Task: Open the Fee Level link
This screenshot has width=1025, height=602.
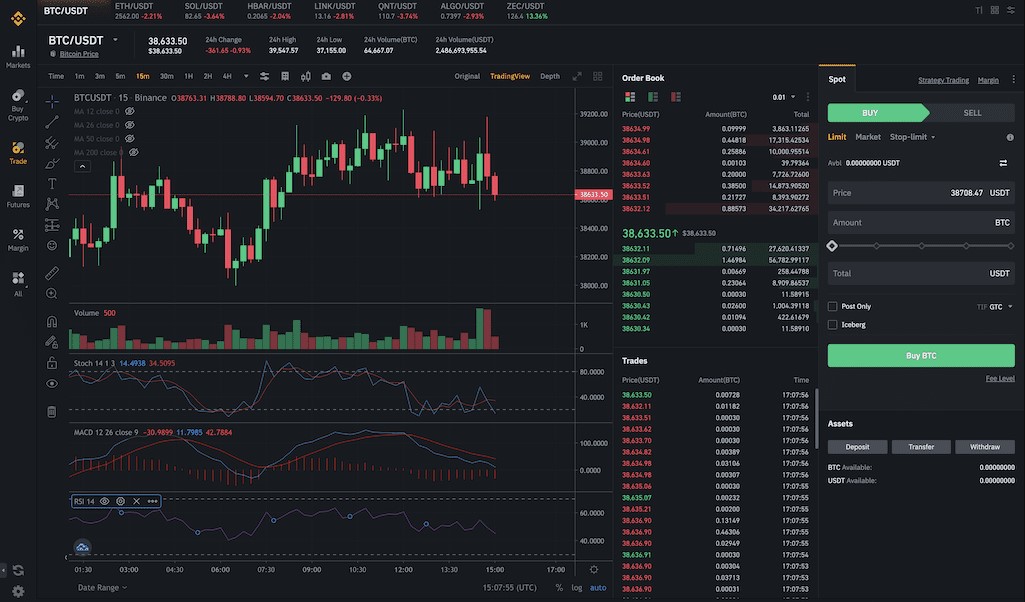Action: 1000,378
